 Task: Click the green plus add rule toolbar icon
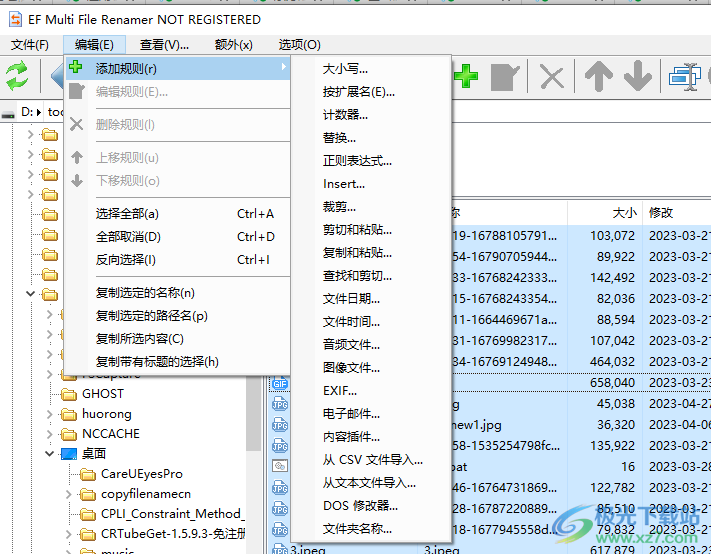[466, 76]
